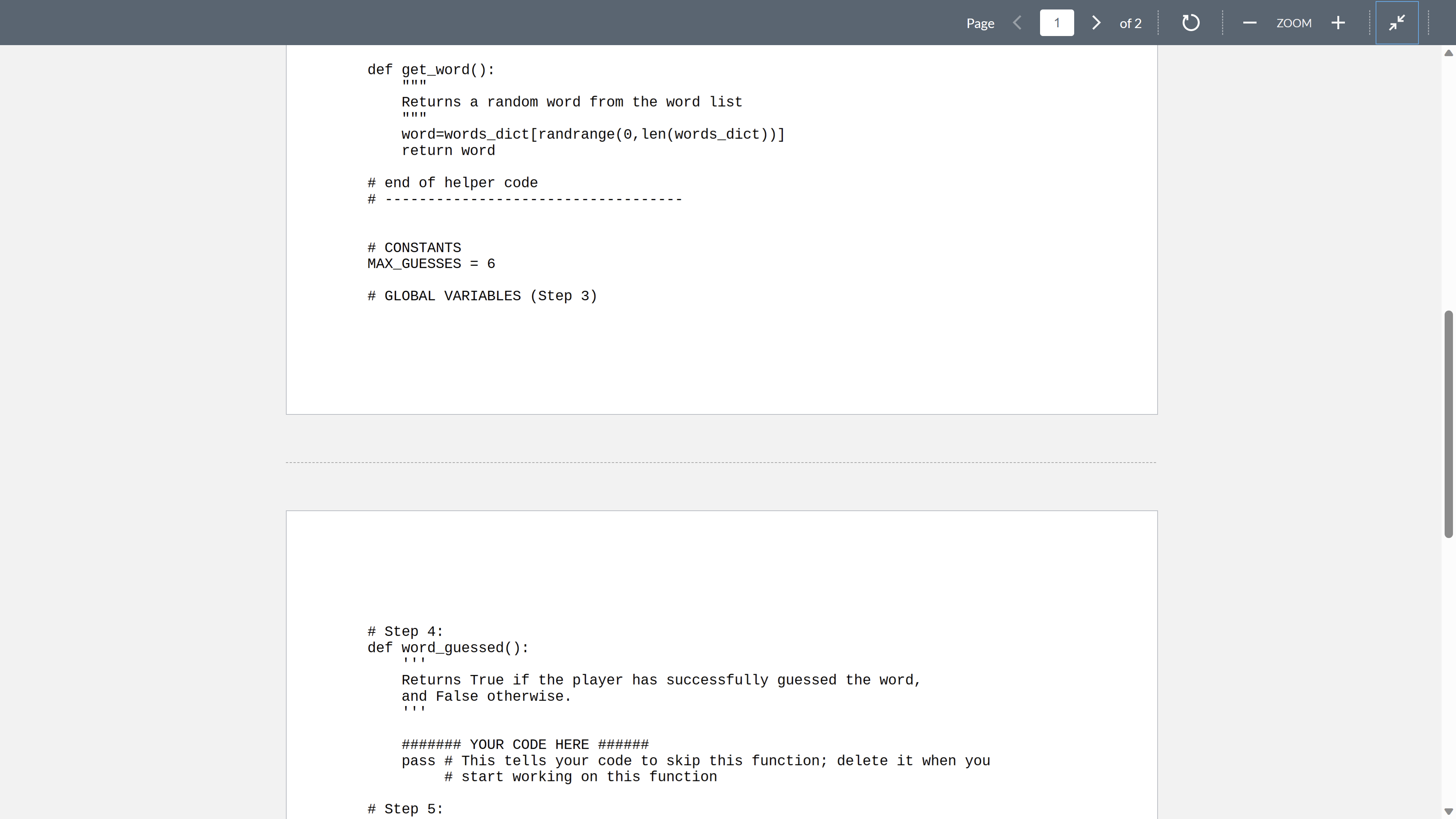This screenshot has height=819, width=1456.
Task: Click the comment '# start working on this function'
Action: click(581, 777)
